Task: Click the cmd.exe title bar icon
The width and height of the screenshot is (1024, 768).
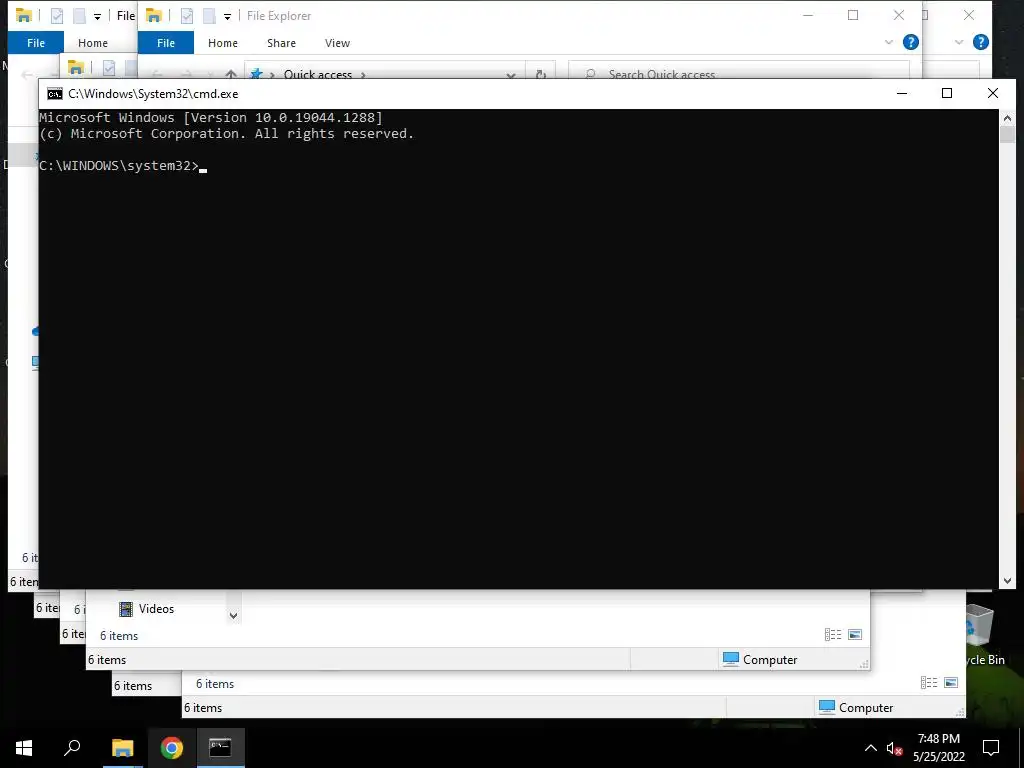Action: (55, 94)
